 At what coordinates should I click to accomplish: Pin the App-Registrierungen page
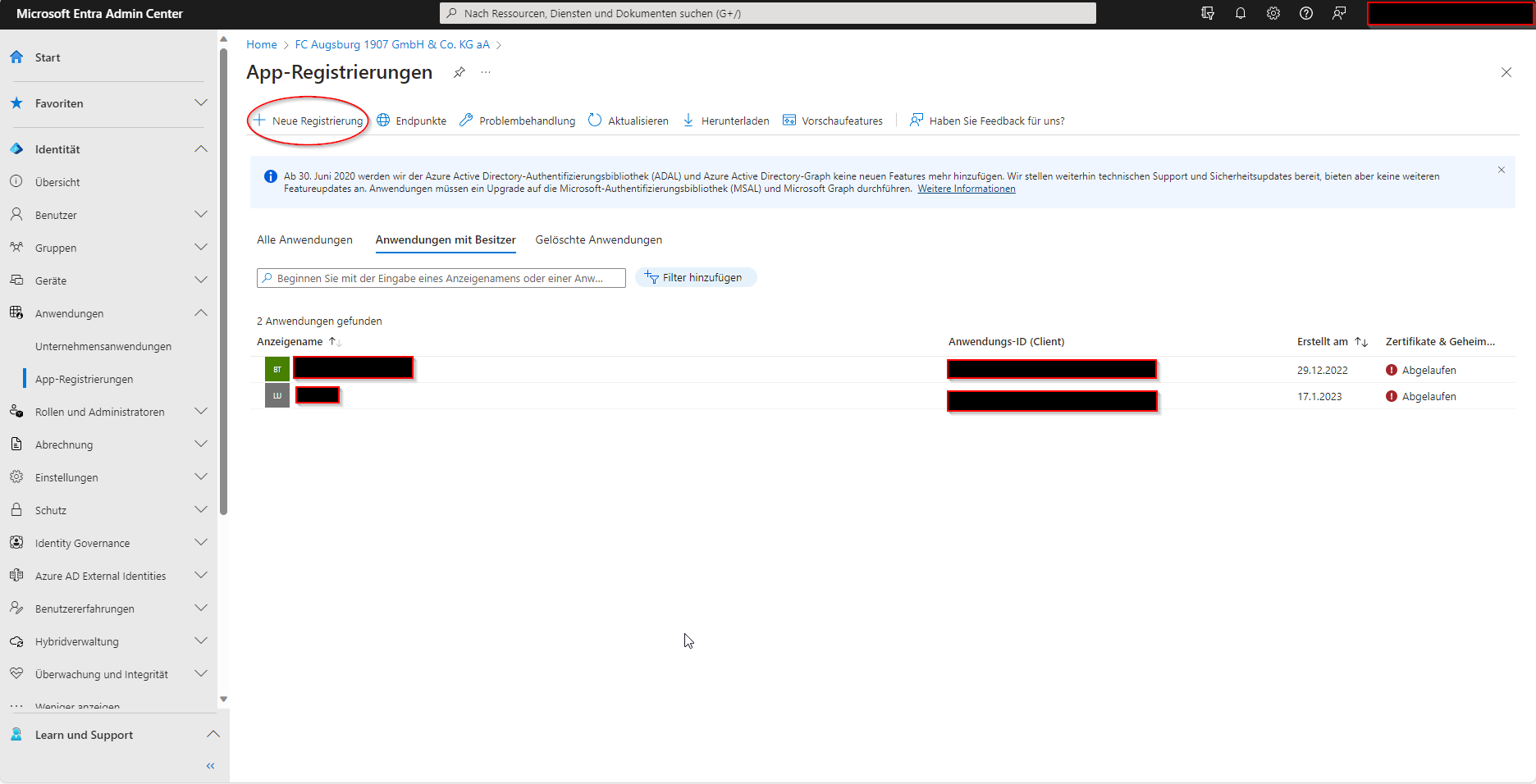click(459, 72)
